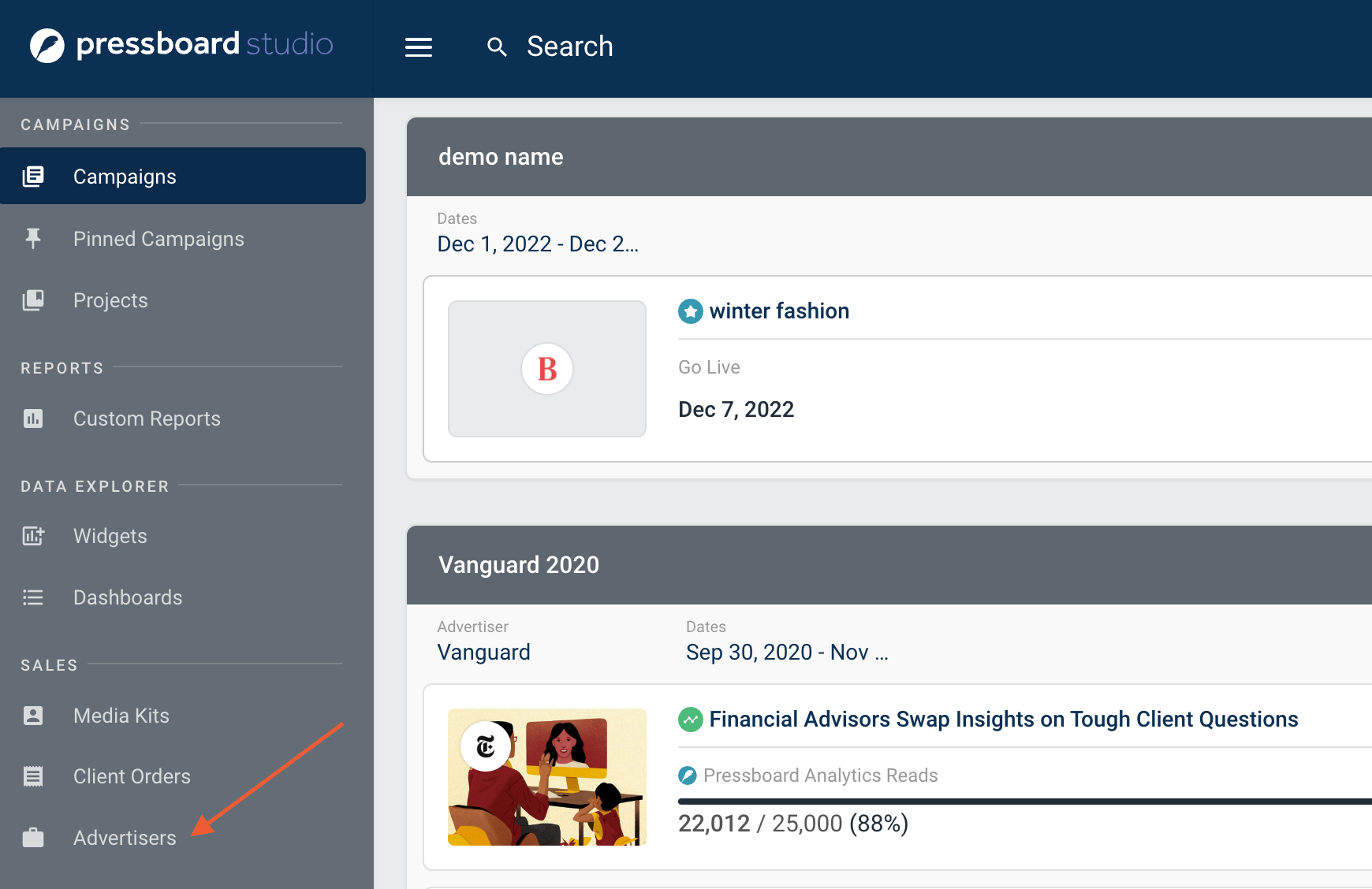
Task: Open the Financial Advisors story thumbnail
Action: (x=547, y=777)
